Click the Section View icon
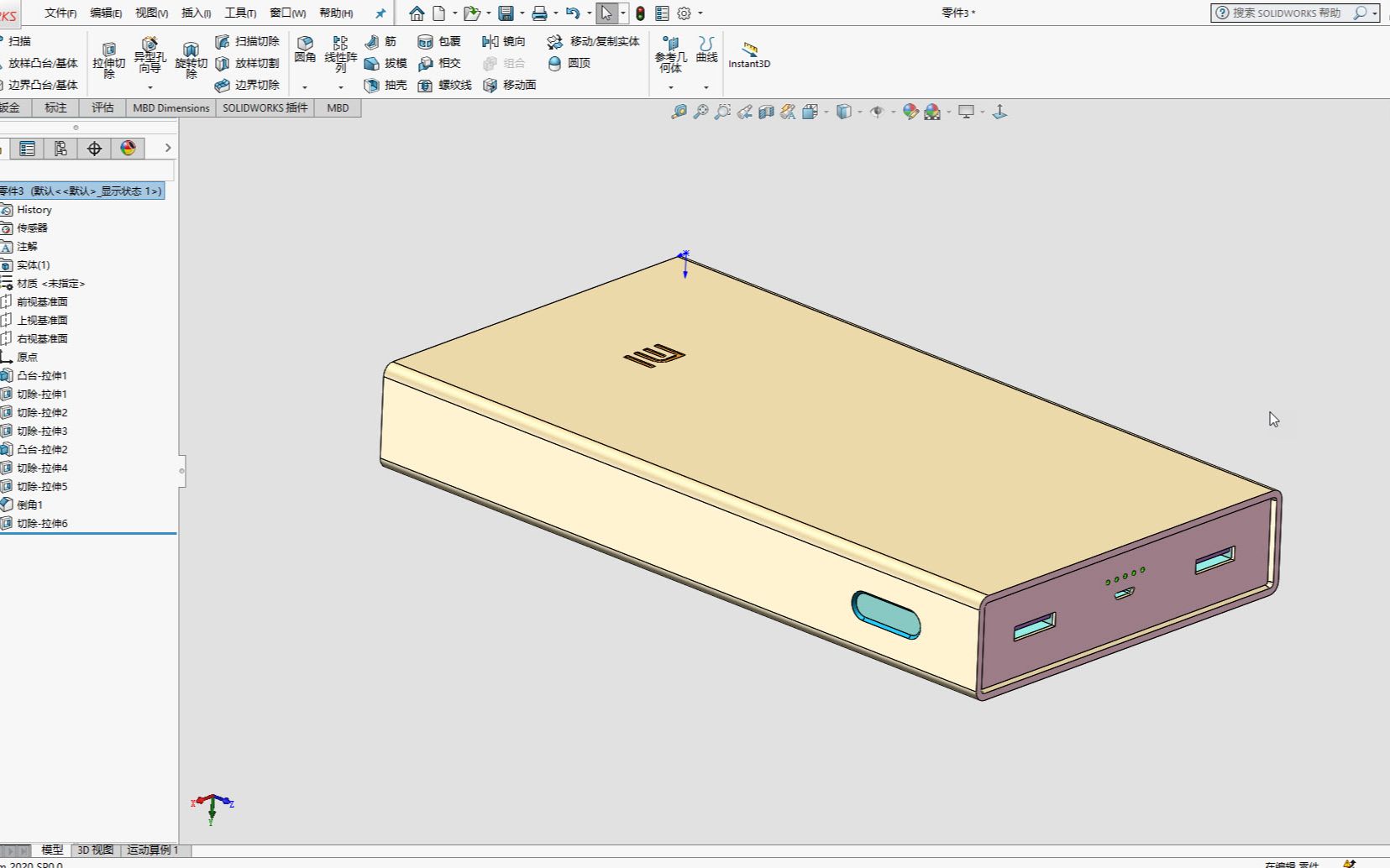 click(x=766, y=112)
